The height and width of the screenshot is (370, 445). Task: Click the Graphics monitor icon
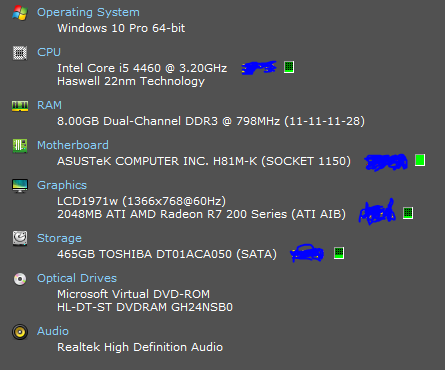tap(20, 186)
